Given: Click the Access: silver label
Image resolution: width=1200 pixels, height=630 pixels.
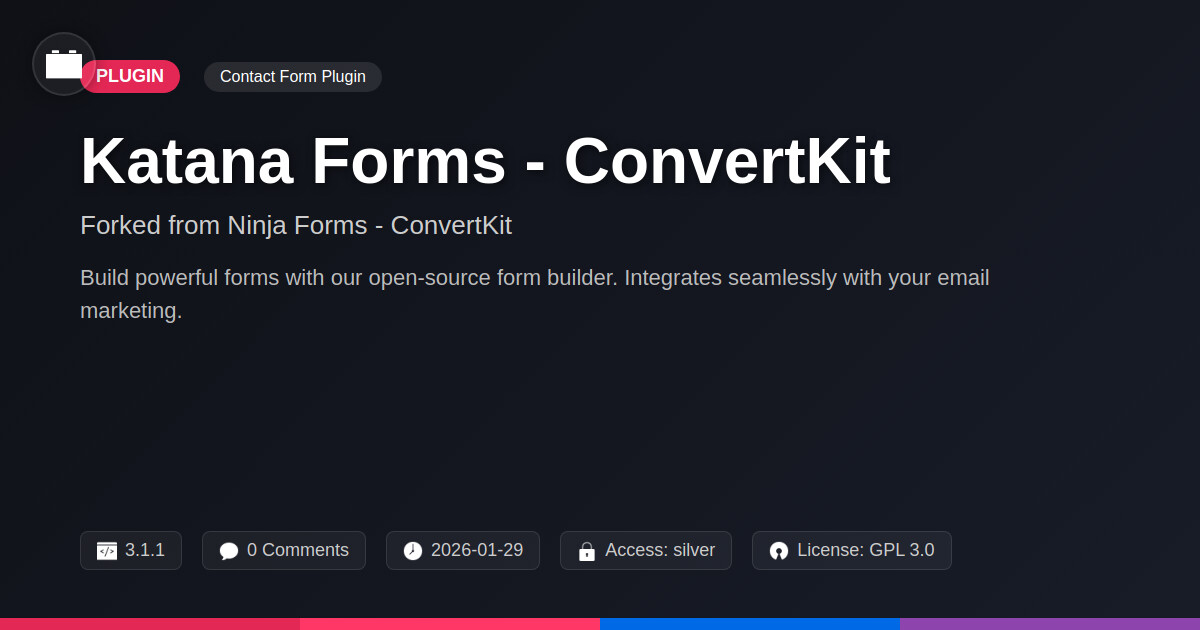Looking at the screenshot, I should (660, 550).
